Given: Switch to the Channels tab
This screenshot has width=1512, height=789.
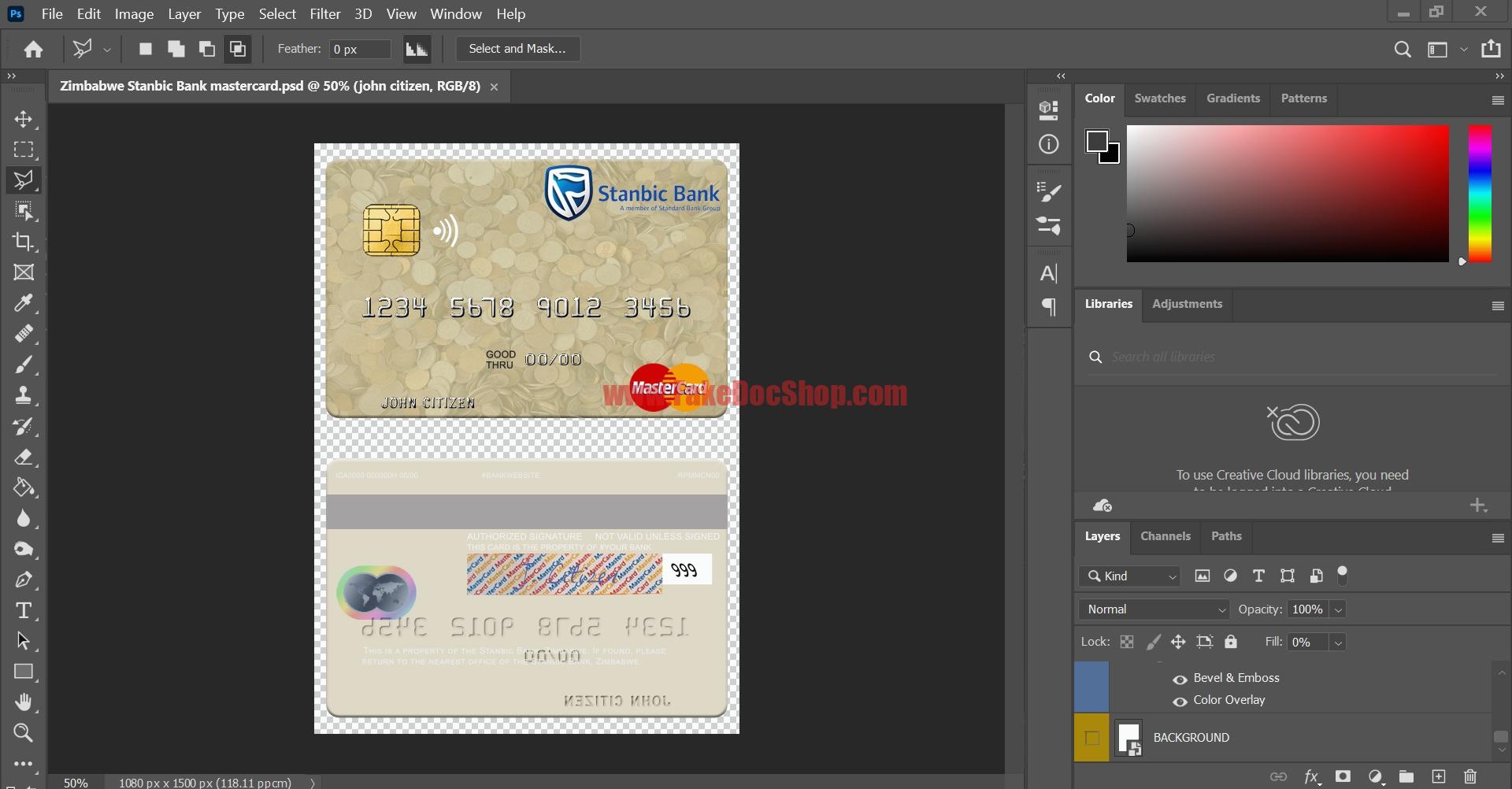Looking at the screenshot, I should click(x=1165, y=536).
